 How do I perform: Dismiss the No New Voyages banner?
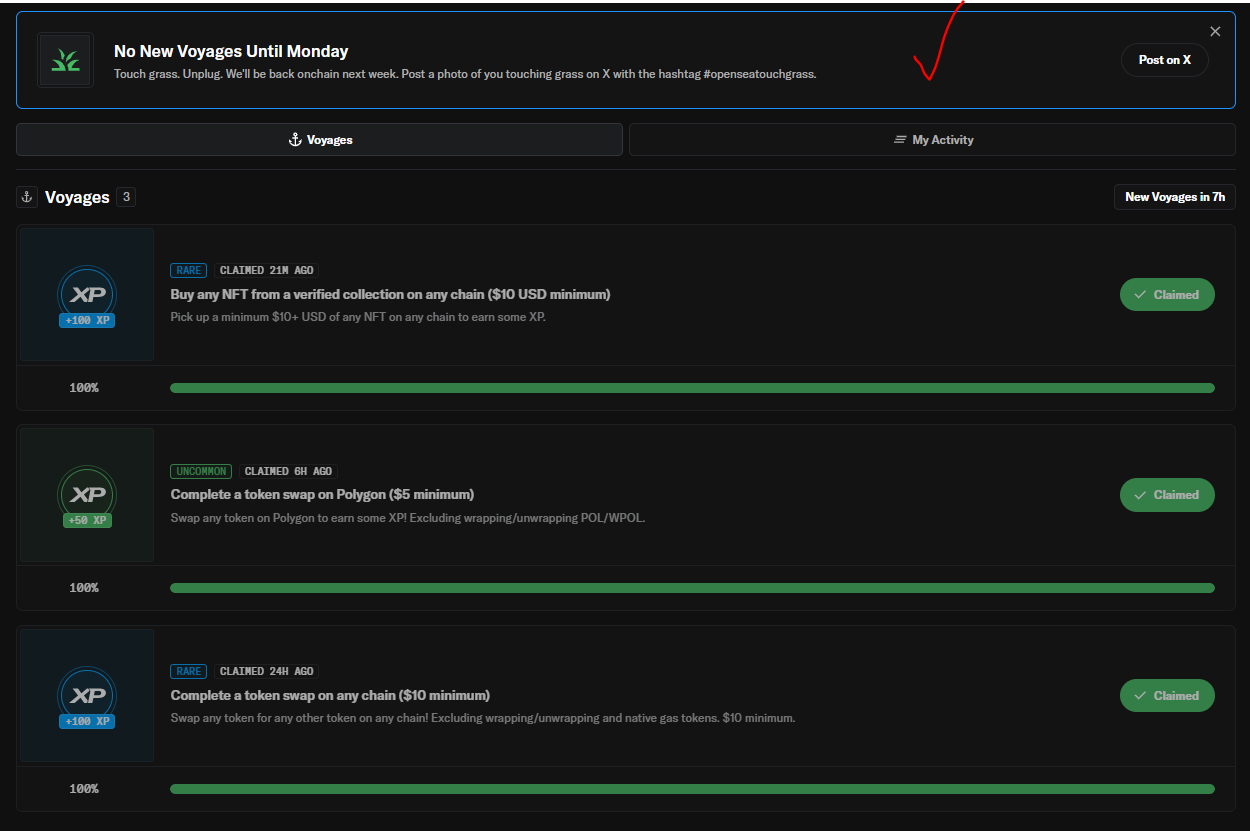pos(1215,31)
